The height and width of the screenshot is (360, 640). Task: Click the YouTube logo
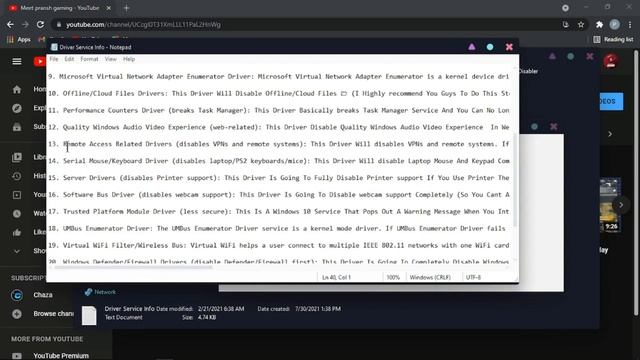[x=40, y=61]
